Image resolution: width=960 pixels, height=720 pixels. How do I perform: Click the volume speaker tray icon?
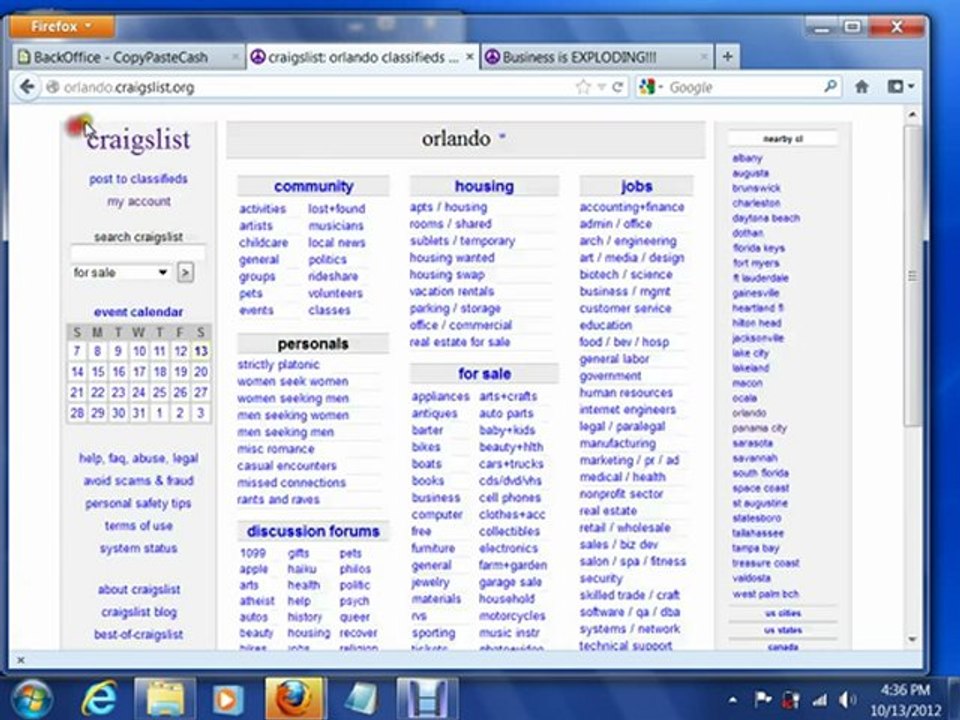[848, 700]
